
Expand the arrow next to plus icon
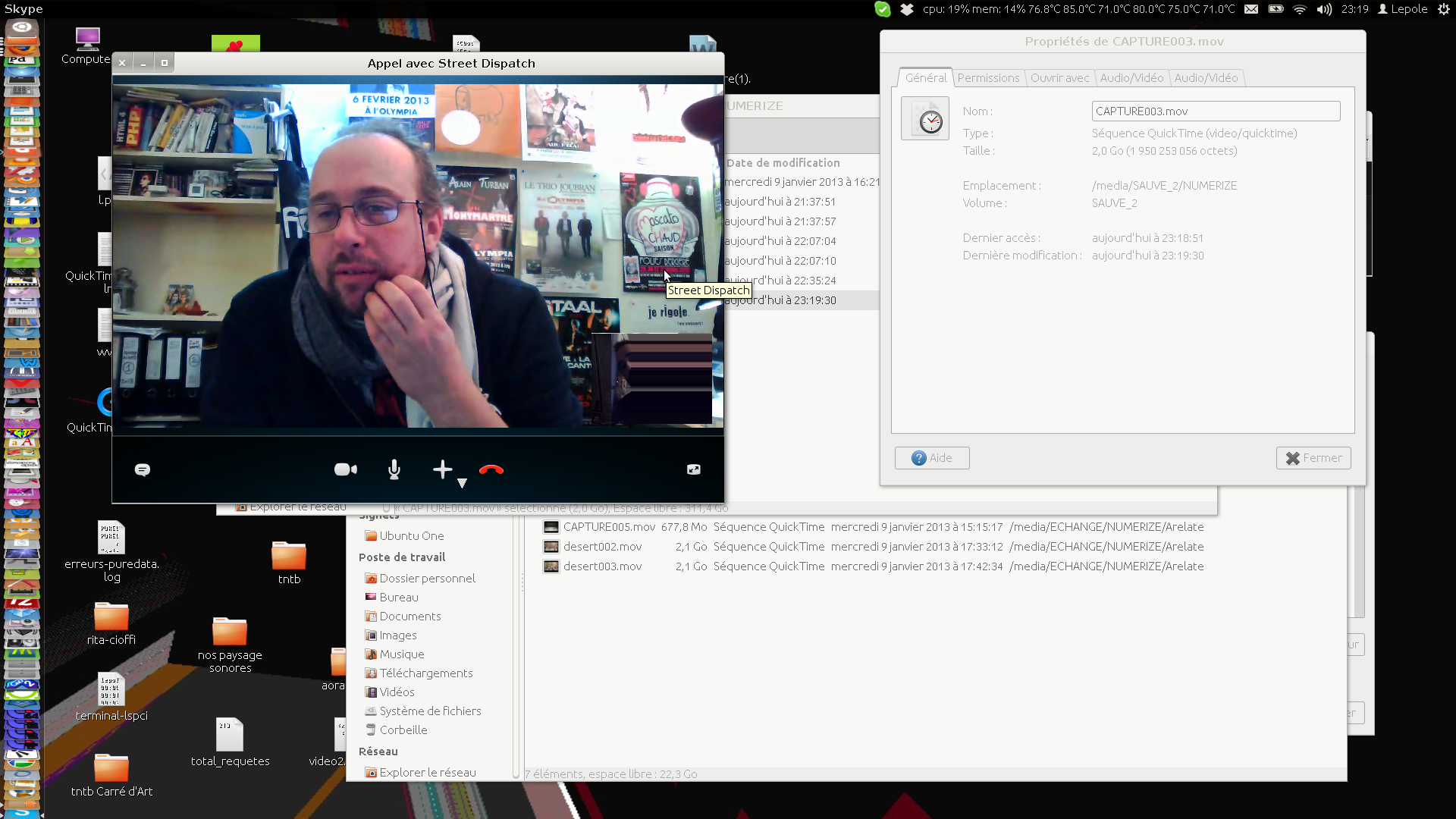462,484
